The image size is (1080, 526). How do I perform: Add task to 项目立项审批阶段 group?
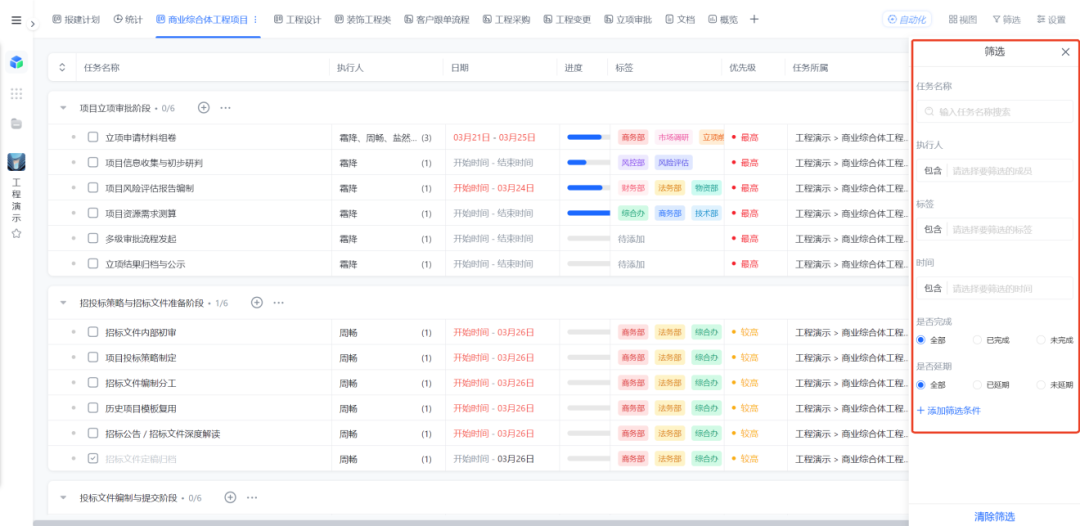(x=203, y=107)
